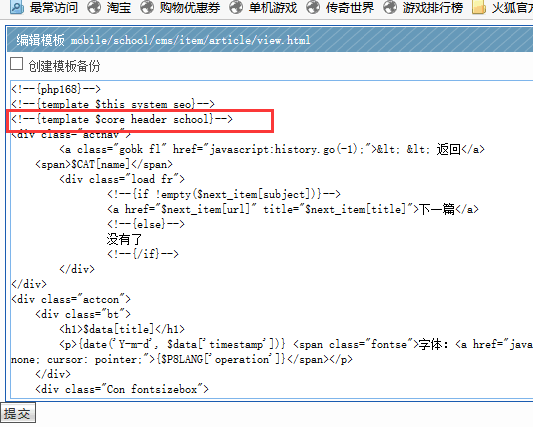The height and width of the screenshot is (427, 533).
Task: Open the 购物优惠券 bookmark
Action: pyautogui.click(x=190, y=7)
